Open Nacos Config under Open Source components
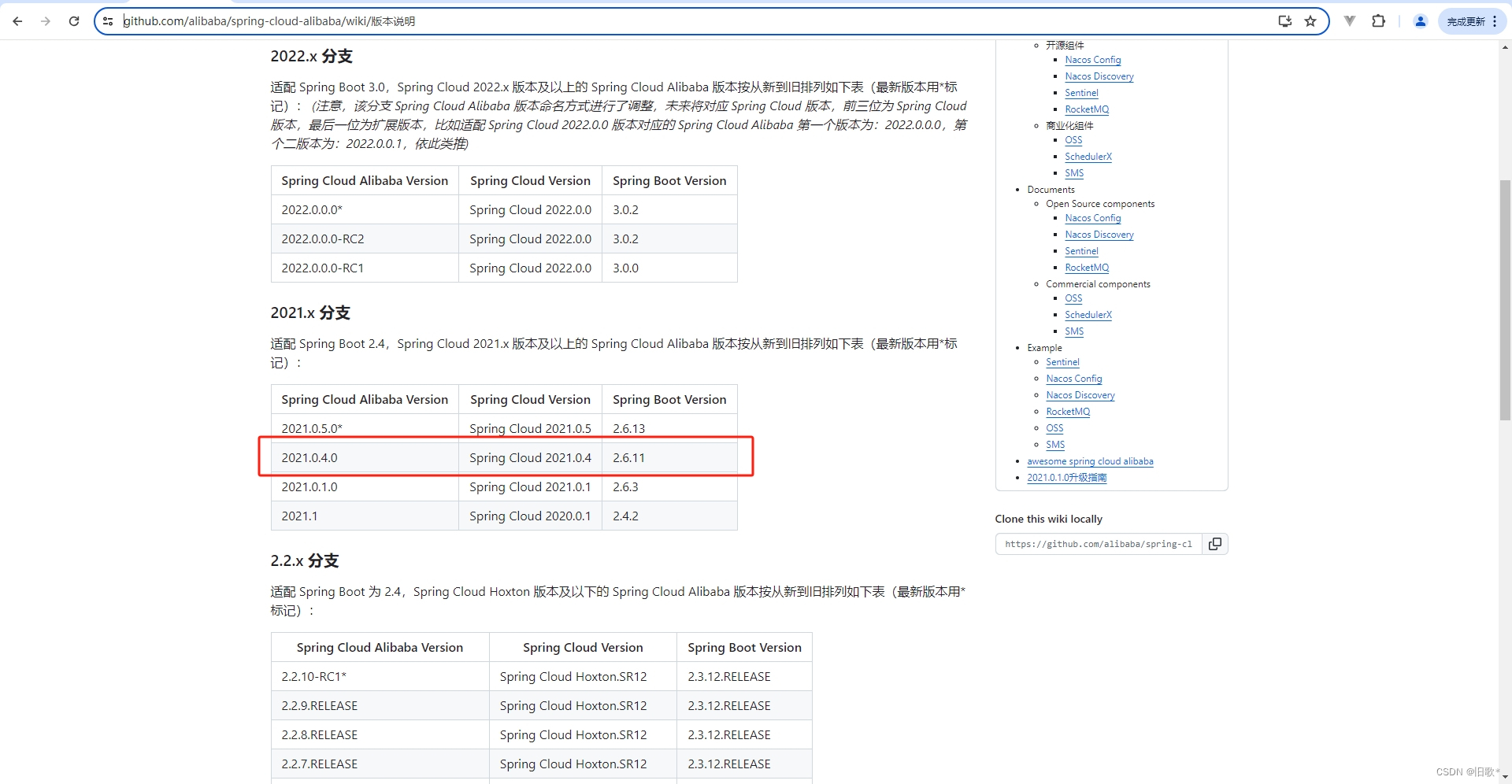Screen dimensions: 1512x784 tap(1092, 218)
